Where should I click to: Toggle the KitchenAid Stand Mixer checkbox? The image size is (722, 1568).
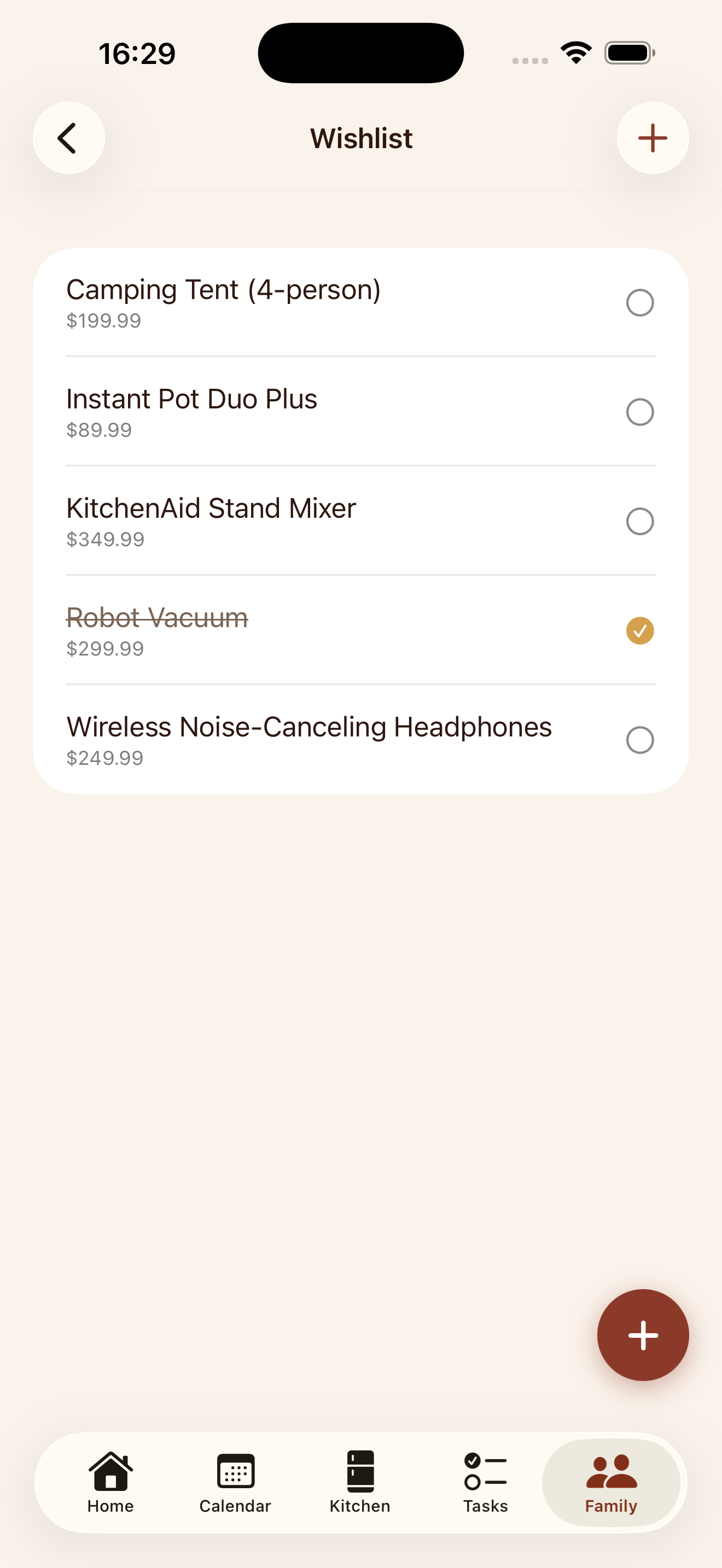click(x=639, y=522)
